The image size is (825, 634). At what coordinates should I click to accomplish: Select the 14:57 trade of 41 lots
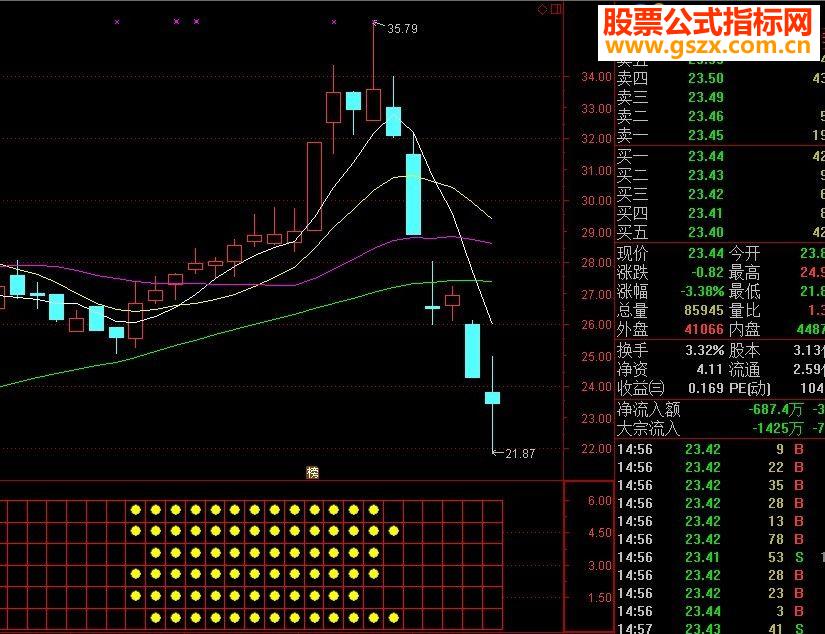(x=720, y=628)
